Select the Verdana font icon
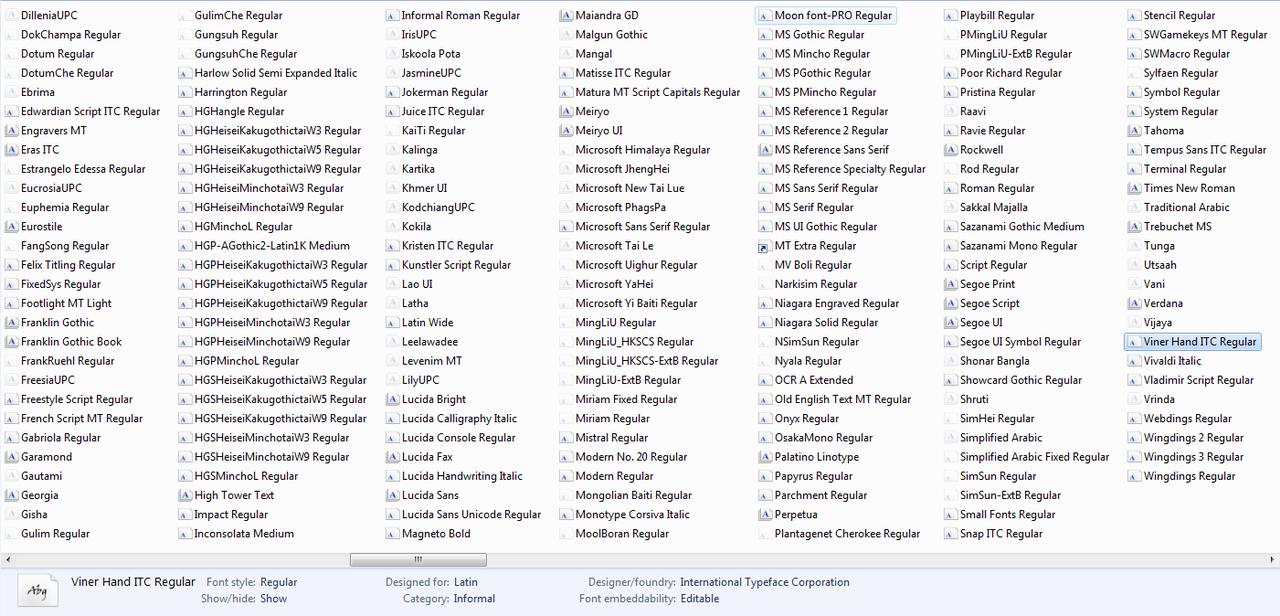1280x616 pixels. pos(1135,303)
